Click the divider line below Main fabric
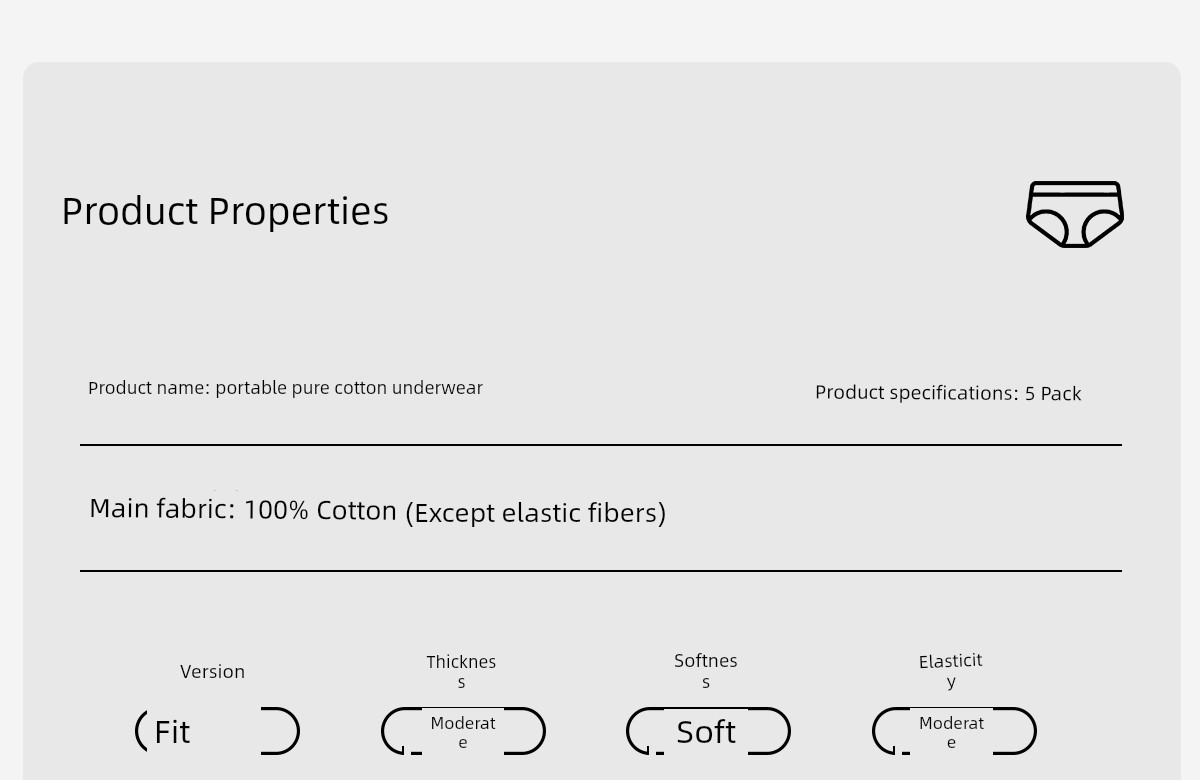Viewport: 1200px width, 780px height. (x=601, y=571)
